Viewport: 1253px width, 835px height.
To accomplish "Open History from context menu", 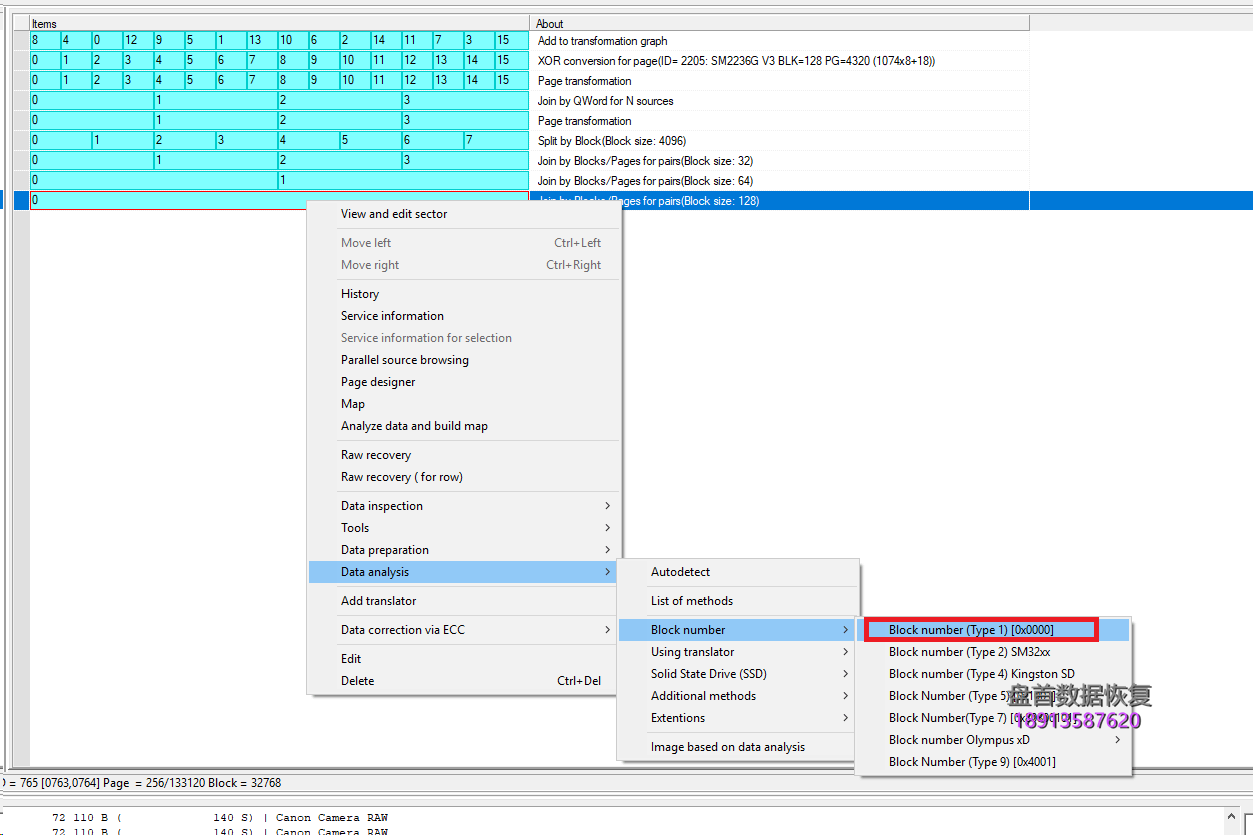I will coord(463,294).
